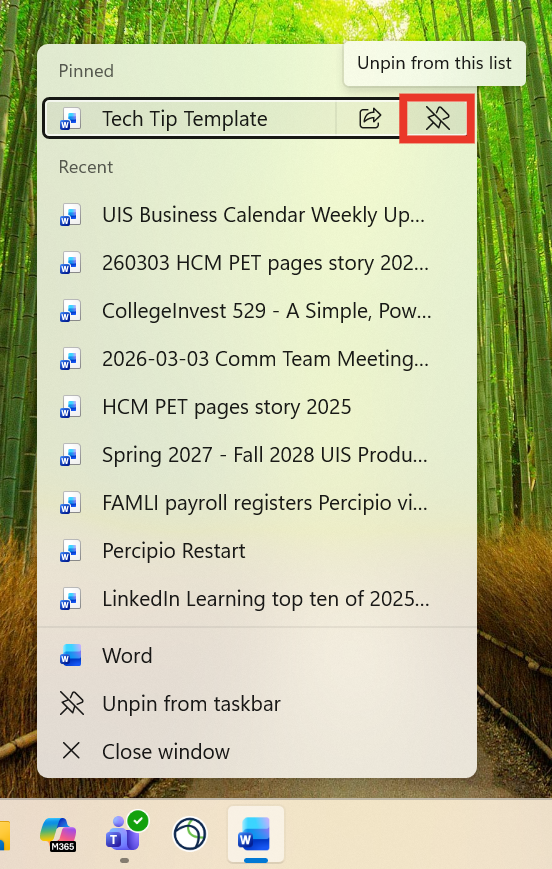Click the circular globe app taskbar icon

coord(190,834)
